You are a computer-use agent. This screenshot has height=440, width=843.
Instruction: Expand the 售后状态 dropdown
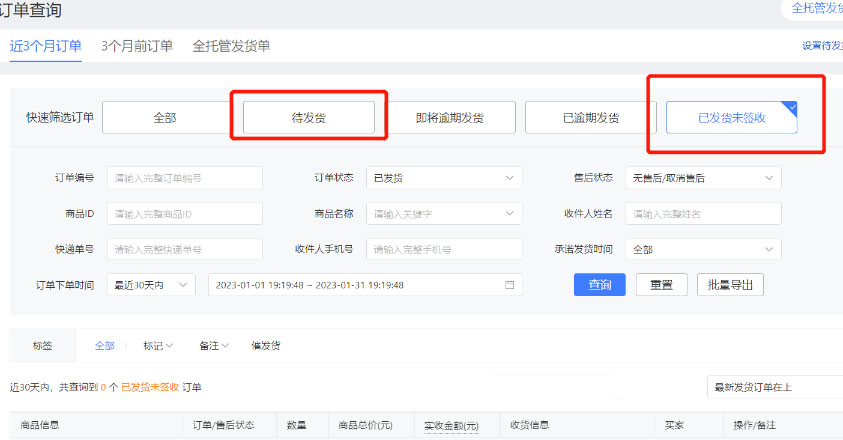[x=703, y=178]
